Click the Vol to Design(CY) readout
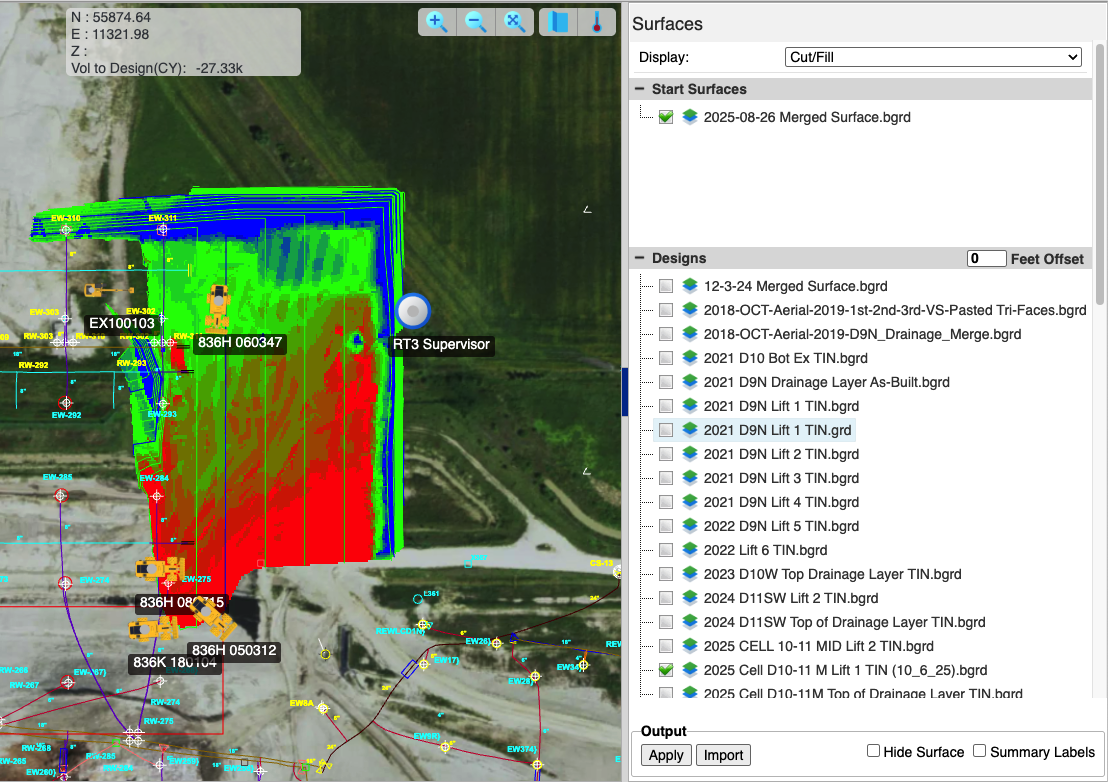The width and height of the screenshot is (1108, 782). tap(157, 69)
